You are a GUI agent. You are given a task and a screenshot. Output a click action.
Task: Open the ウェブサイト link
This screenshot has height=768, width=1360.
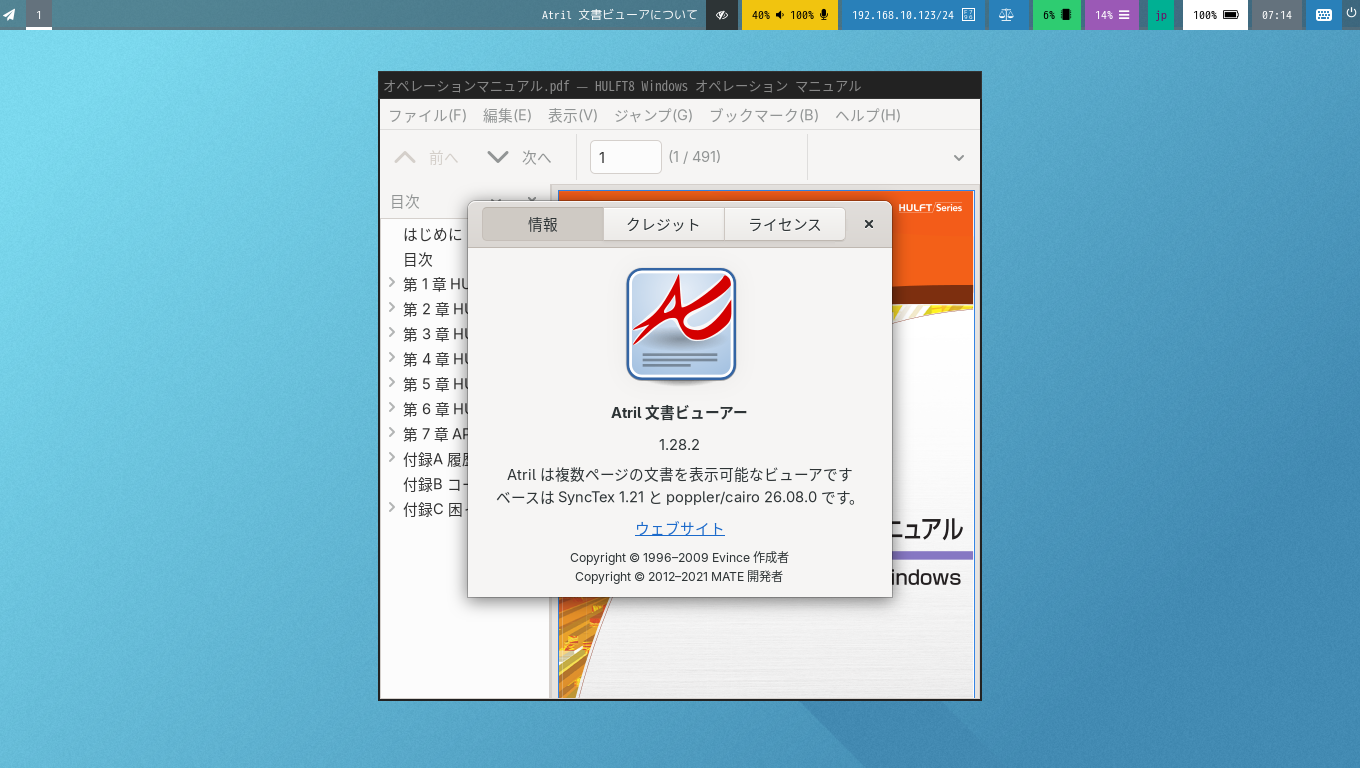pos(680,528)
